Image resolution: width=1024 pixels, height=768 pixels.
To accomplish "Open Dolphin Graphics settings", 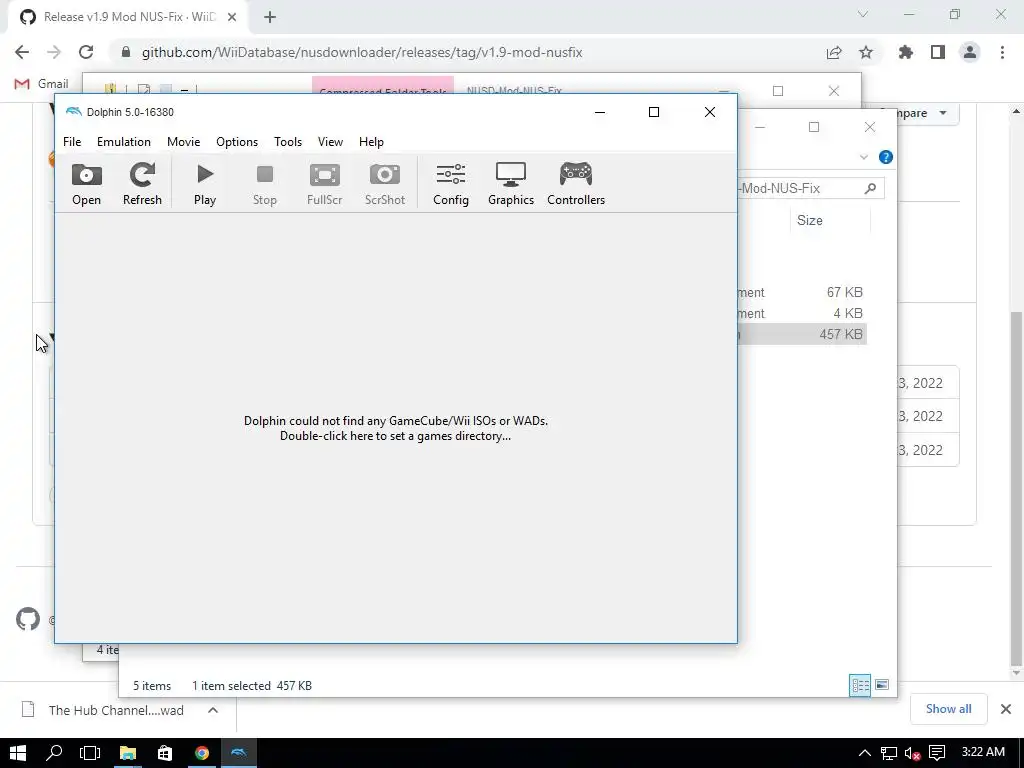I will 511,184.
